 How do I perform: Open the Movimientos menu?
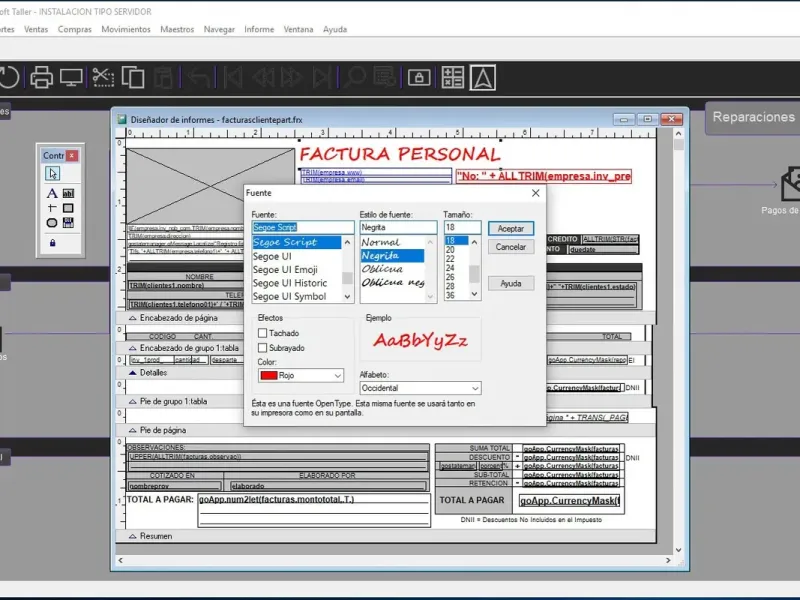(126, 30)
